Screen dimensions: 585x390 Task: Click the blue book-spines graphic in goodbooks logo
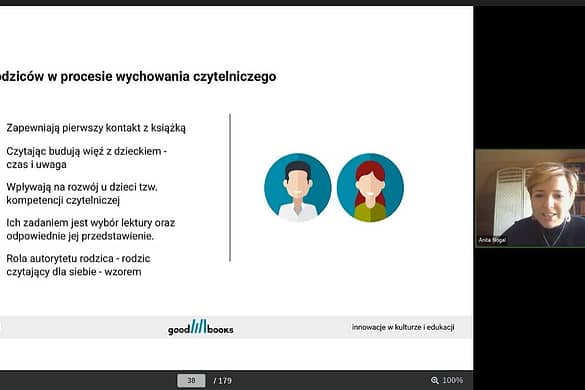(x=198, y=326)
